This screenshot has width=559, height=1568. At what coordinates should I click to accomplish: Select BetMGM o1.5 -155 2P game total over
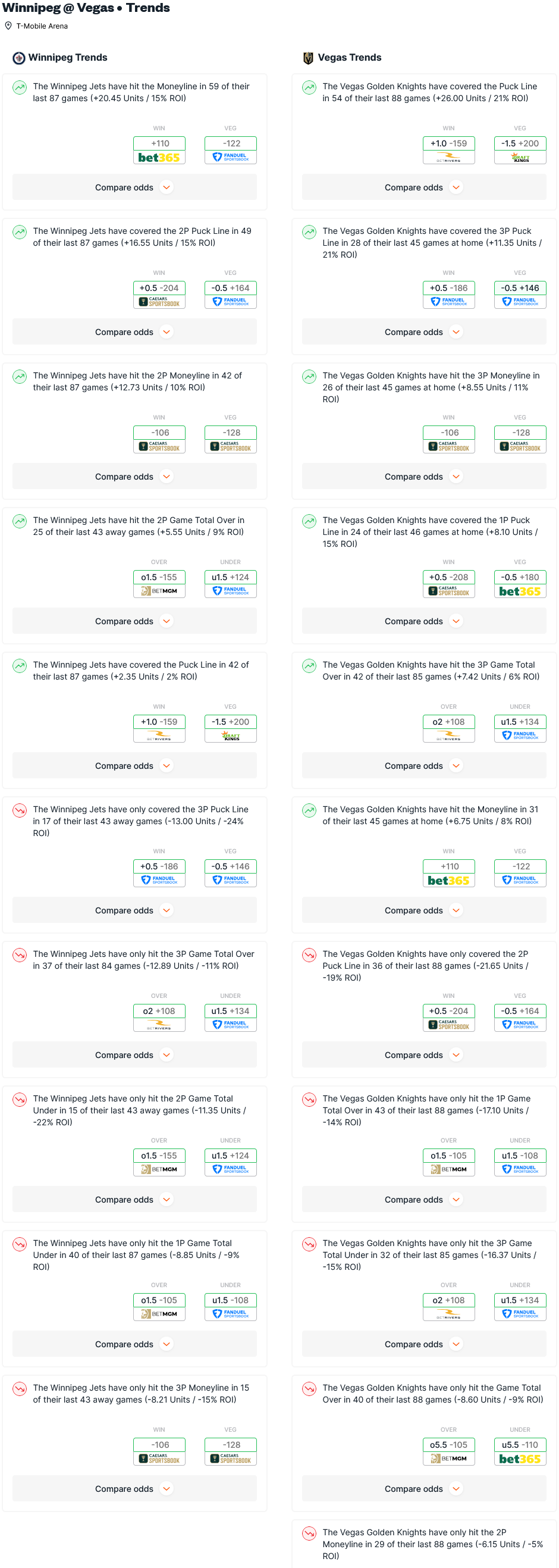coord(159,584)
